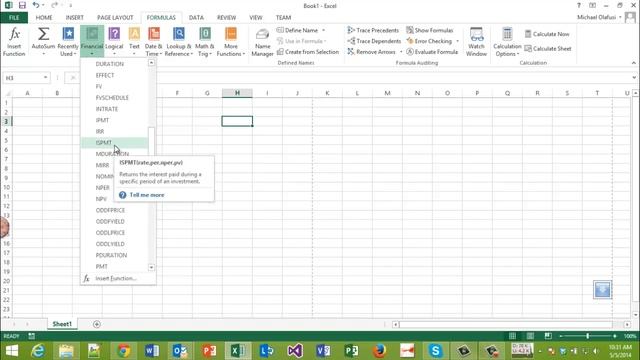Click the Tell me more link
640x360 pixels.
[x=147, y=195]
